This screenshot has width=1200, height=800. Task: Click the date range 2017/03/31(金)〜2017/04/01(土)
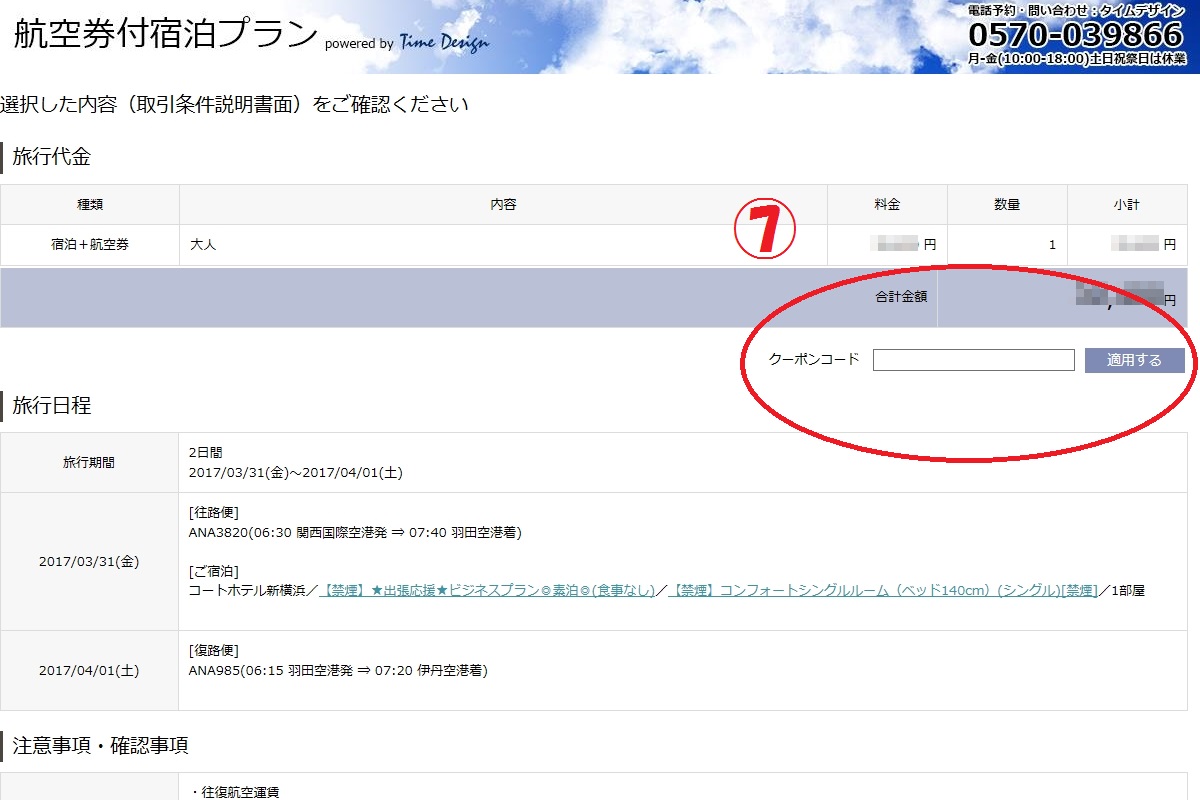(296, 472)
